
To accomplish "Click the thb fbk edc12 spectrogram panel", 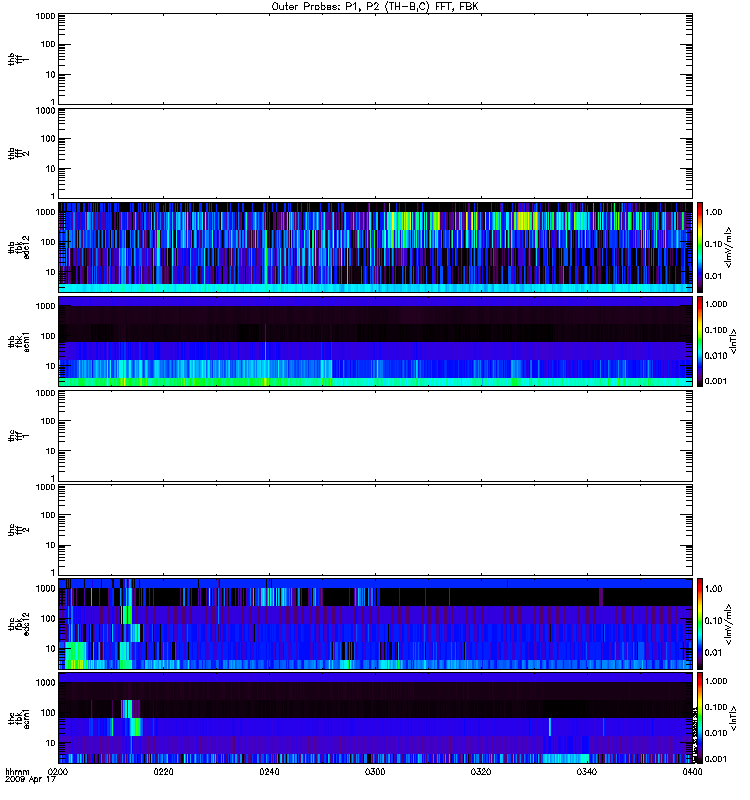I will pyautogui.click(x=375, y=247).
